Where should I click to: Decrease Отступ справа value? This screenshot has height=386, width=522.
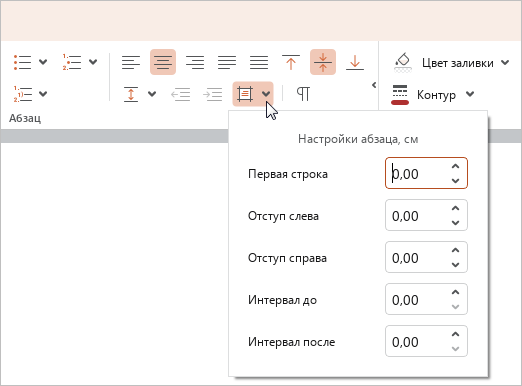click(455, 265)
